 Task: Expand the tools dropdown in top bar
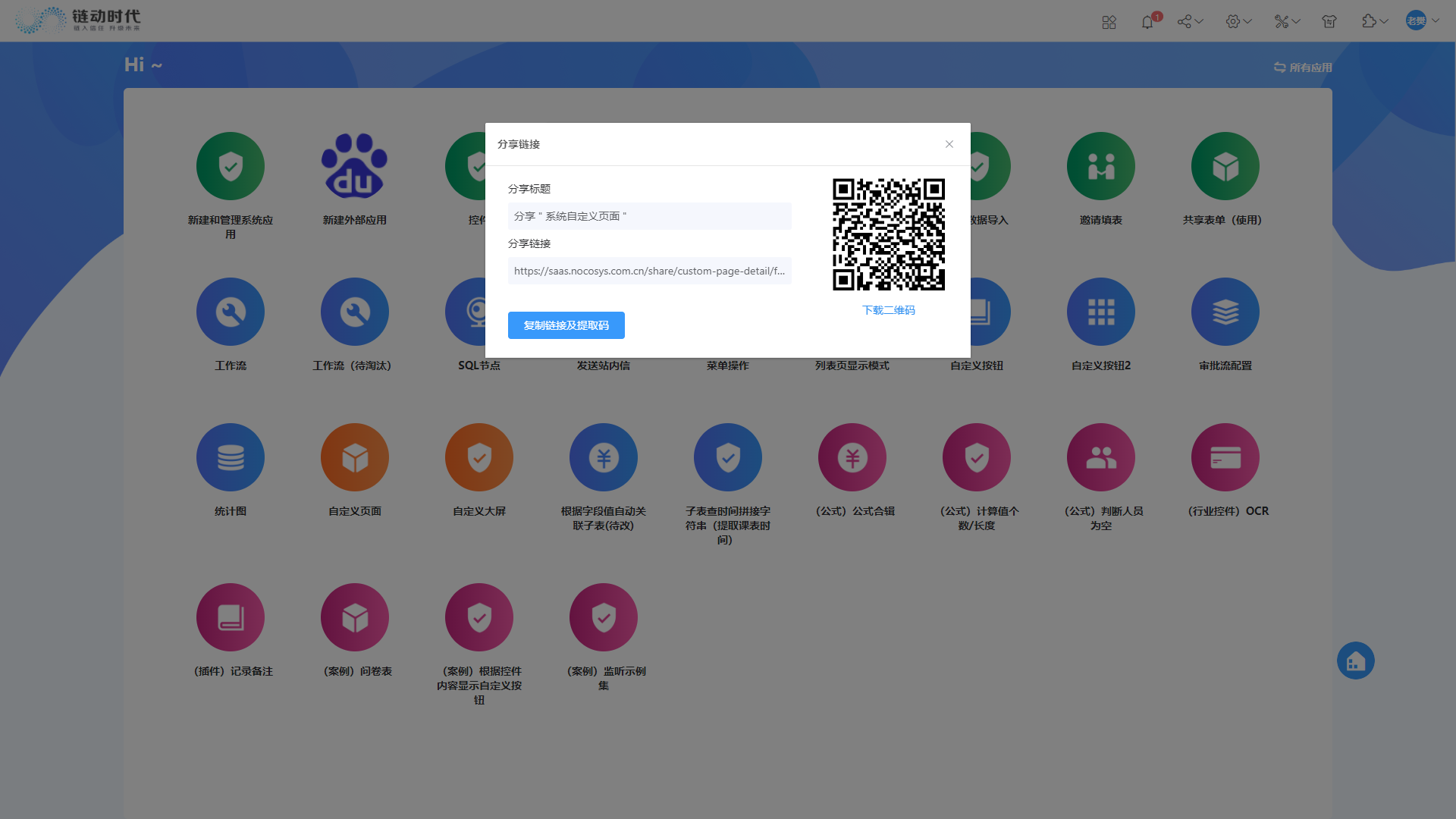[1287, 22]
